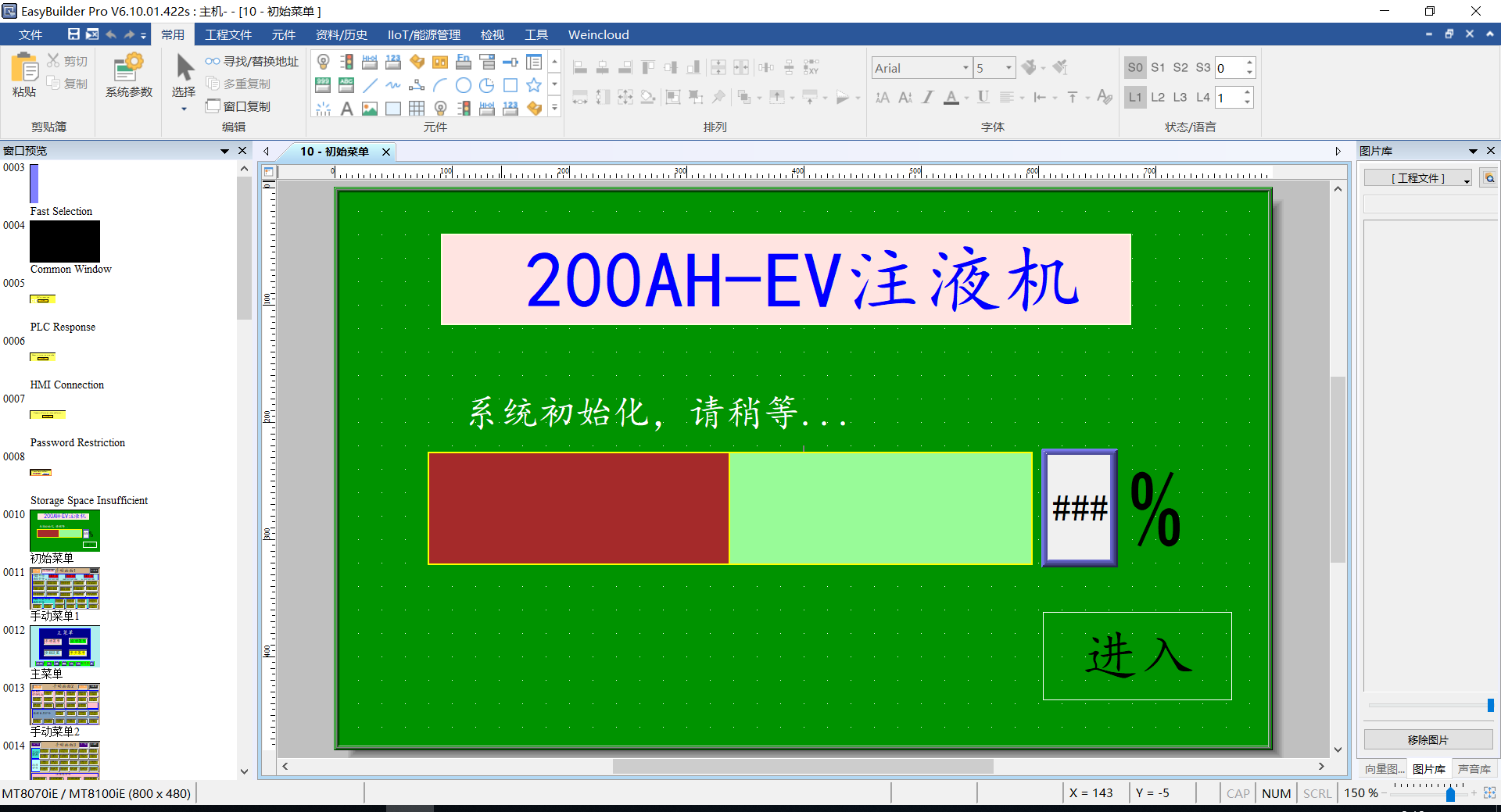Viewport: 1501px width, 812px height.
Task: Click the zoom slider handle in status bar
Action: (x=1450, y=794)
